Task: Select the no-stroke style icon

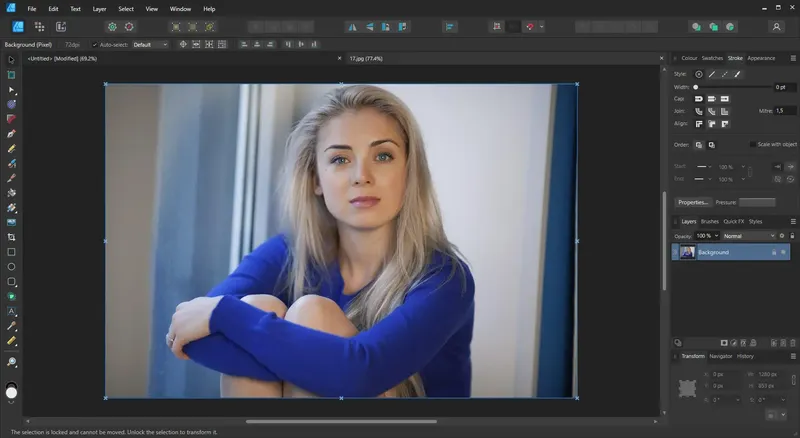Action: pyautogui.click(x=698, y=74)
